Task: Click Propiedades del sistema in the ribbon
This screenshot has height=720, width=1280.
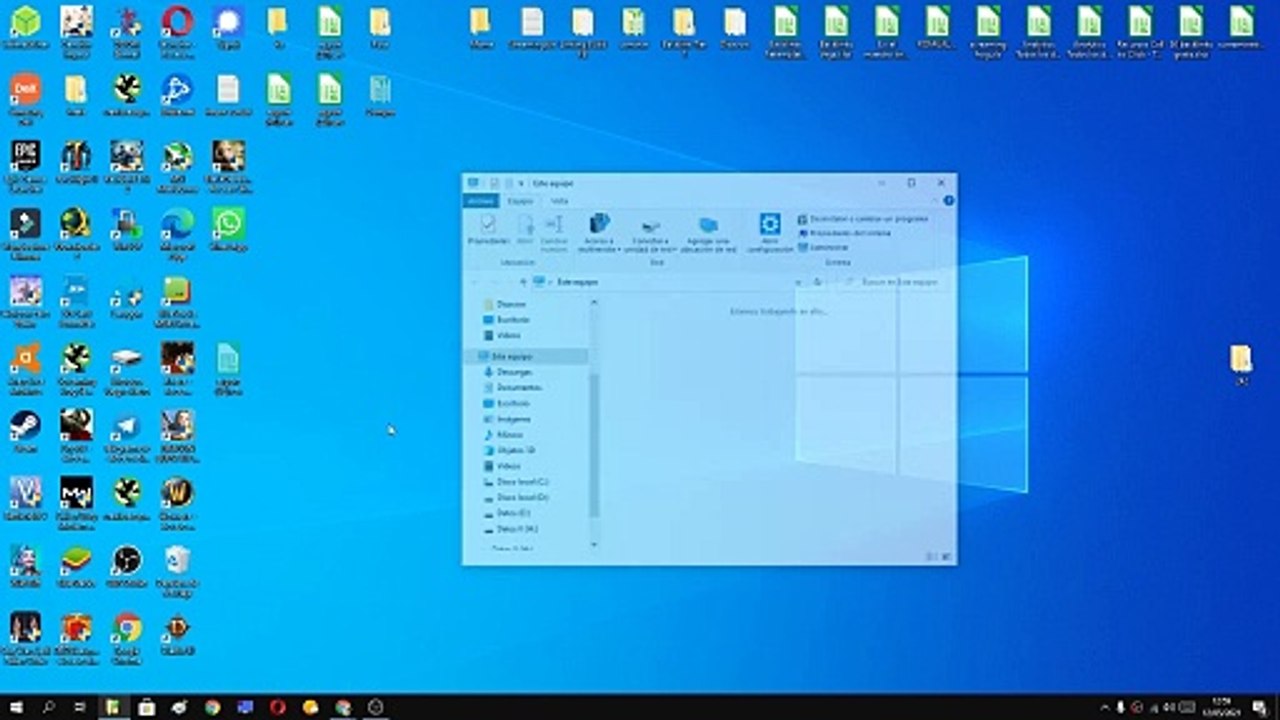Action: (x=844, y=233)
